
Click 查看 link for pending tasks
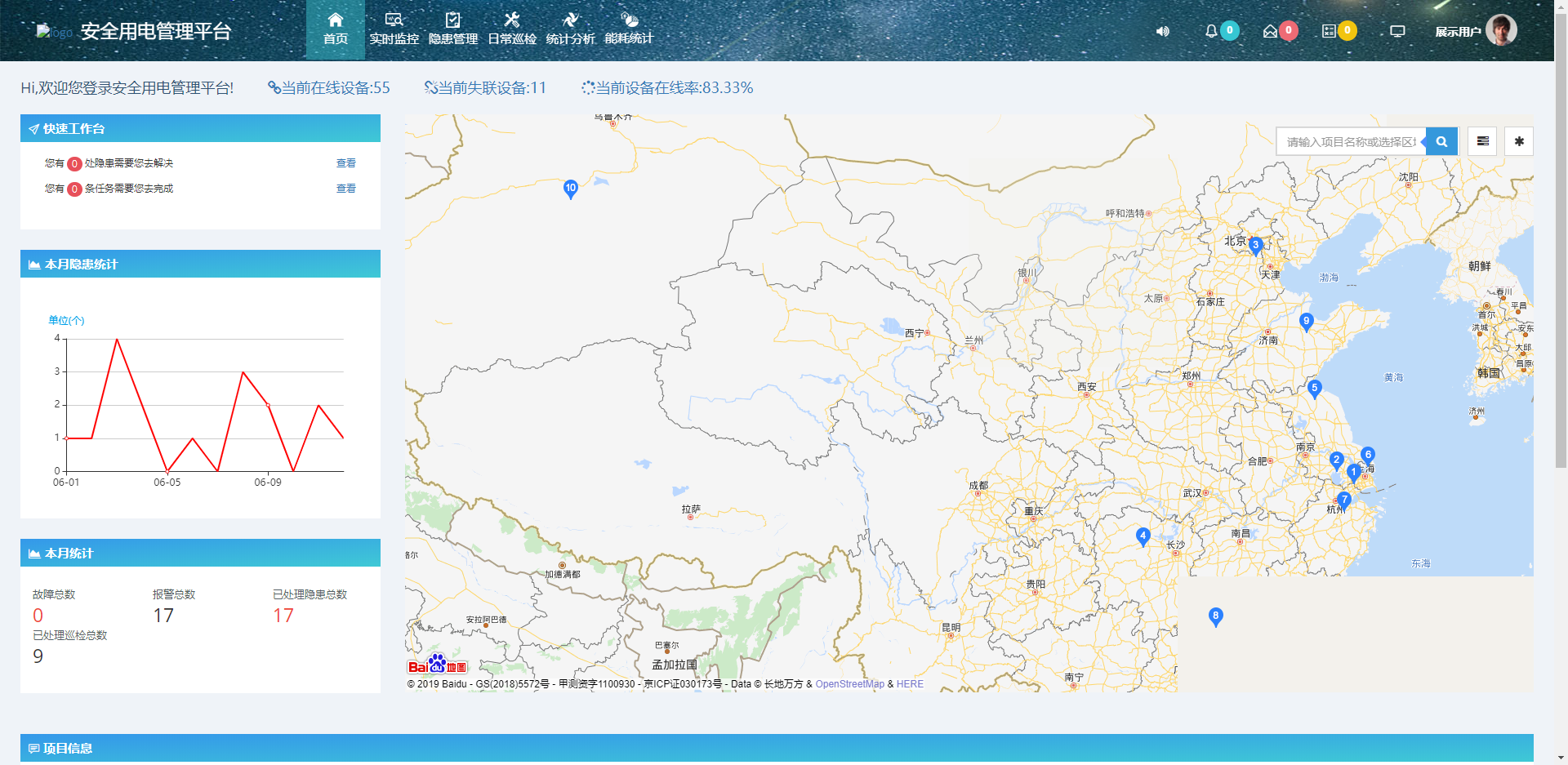(x=345, y=189)
